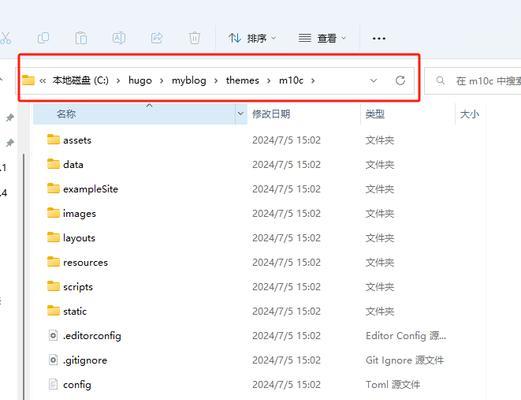Select hugo in the breadcrumb path
Viewport: 521px width, 400px height.
pos(140,80)
